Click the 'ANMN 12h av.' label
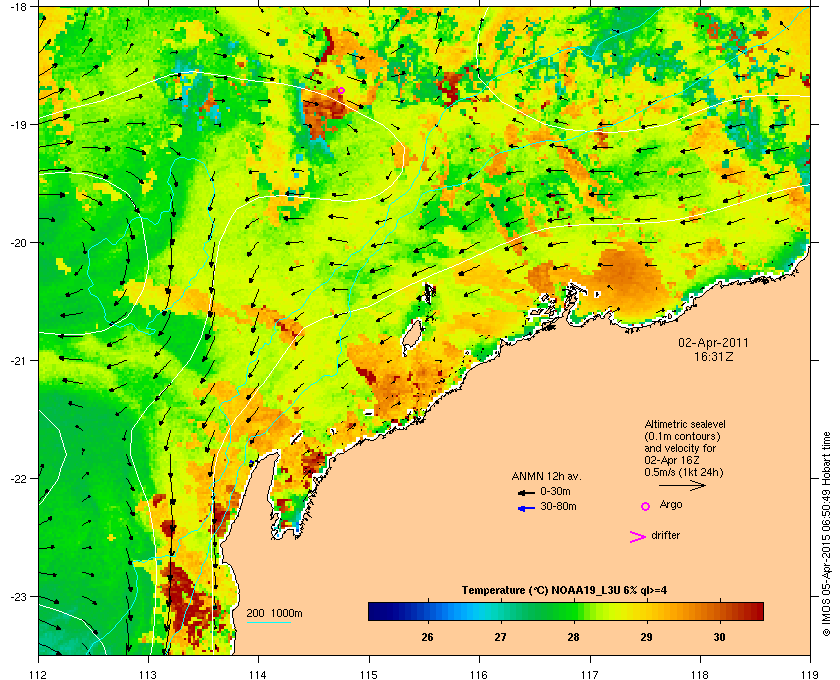 pos(546,476)
